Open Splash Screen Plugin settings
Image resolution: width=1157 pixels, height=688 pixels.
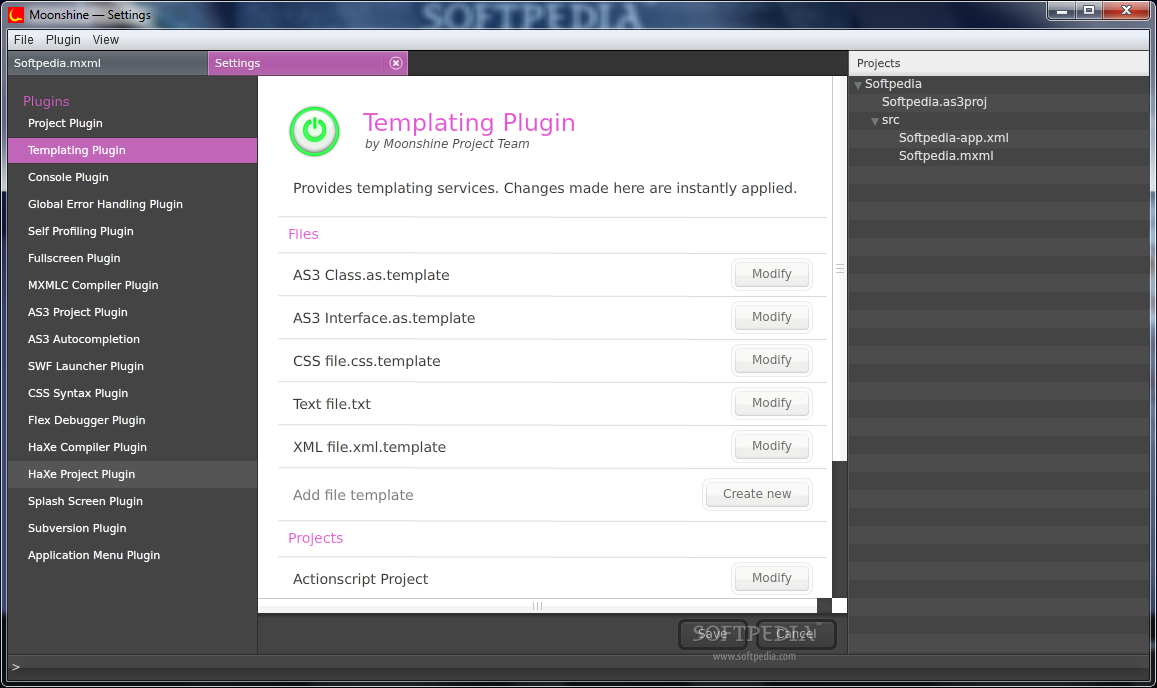click(133, 501)
